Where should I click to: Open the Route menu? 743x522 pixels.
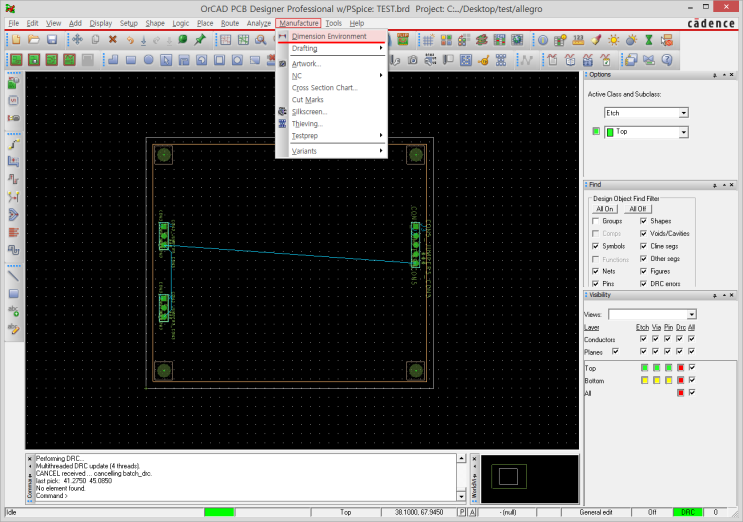[x=230, y=23]
